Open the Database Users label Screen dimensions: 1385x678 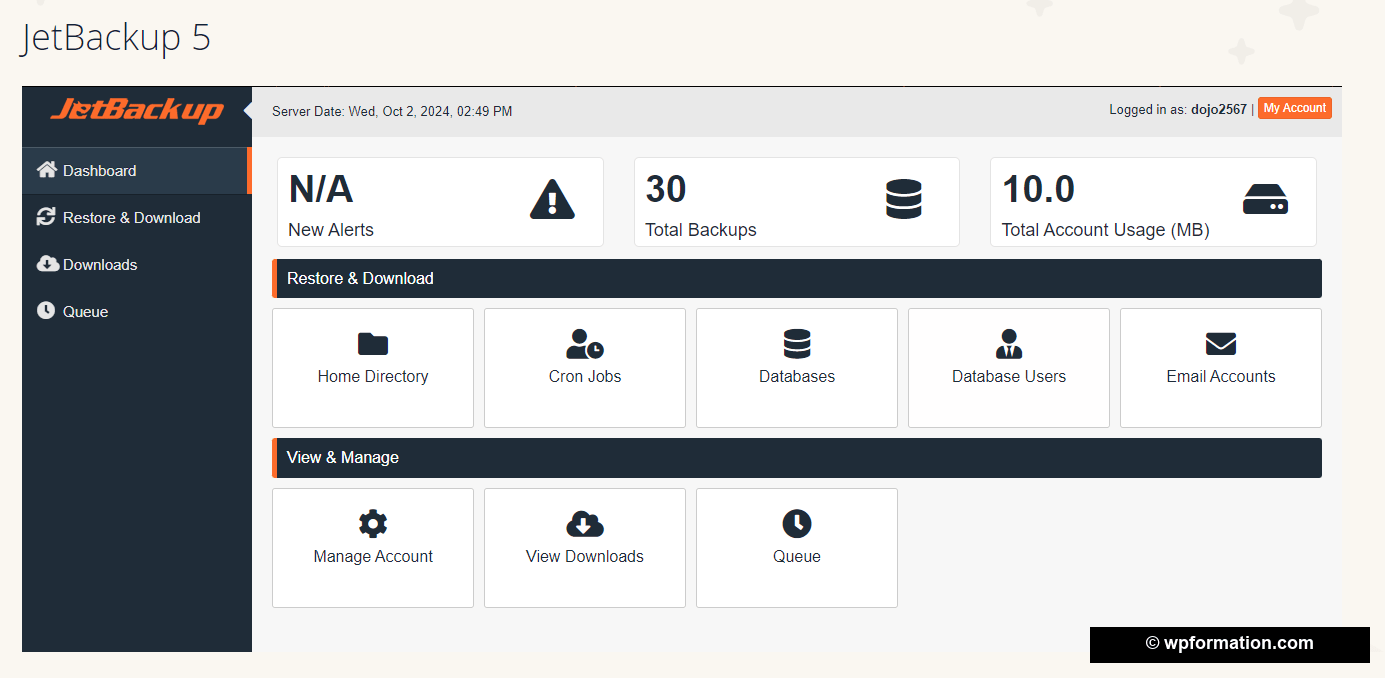(x=1009, y=376)
